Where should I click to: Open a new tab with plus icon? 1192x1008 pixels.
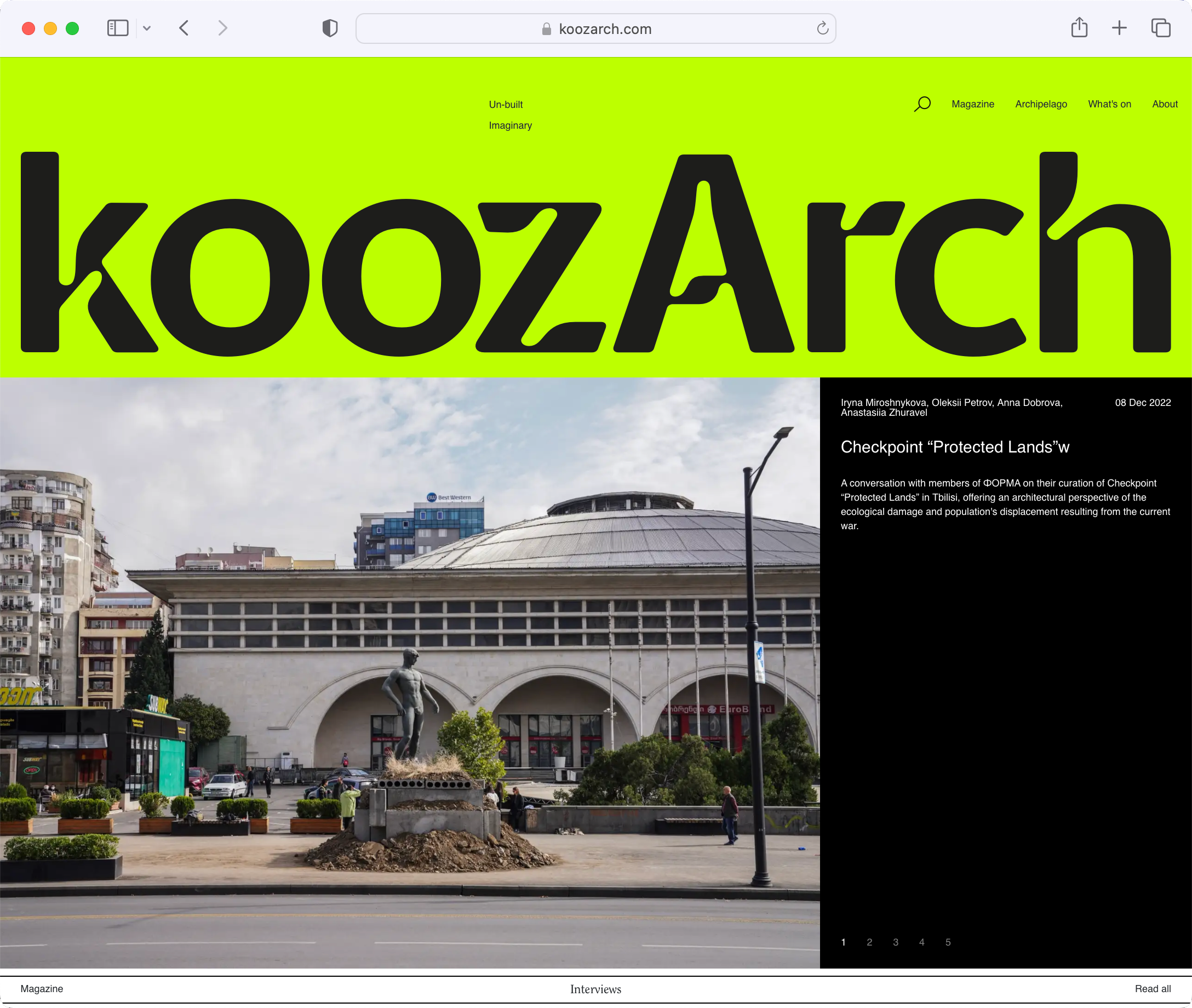(1119, 28)
